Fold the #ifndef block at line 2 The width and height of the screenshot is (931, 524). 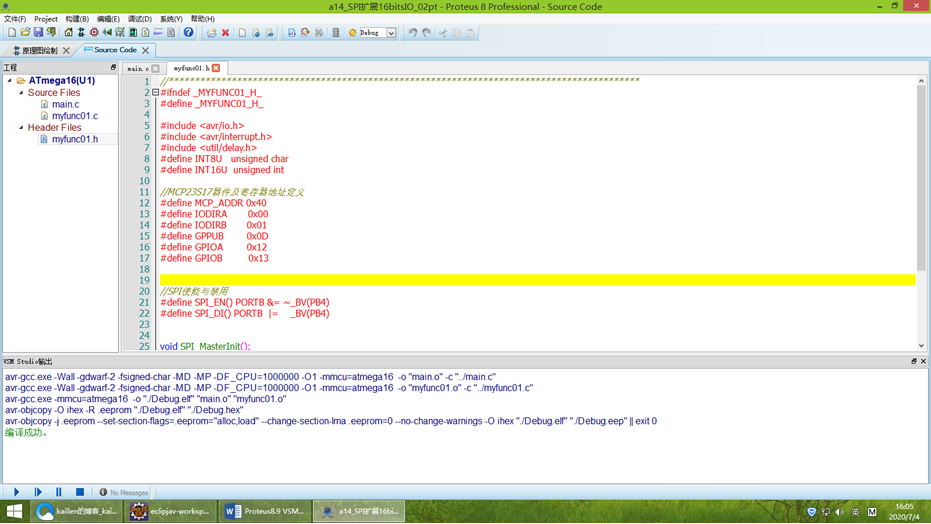tap(155, 93)
